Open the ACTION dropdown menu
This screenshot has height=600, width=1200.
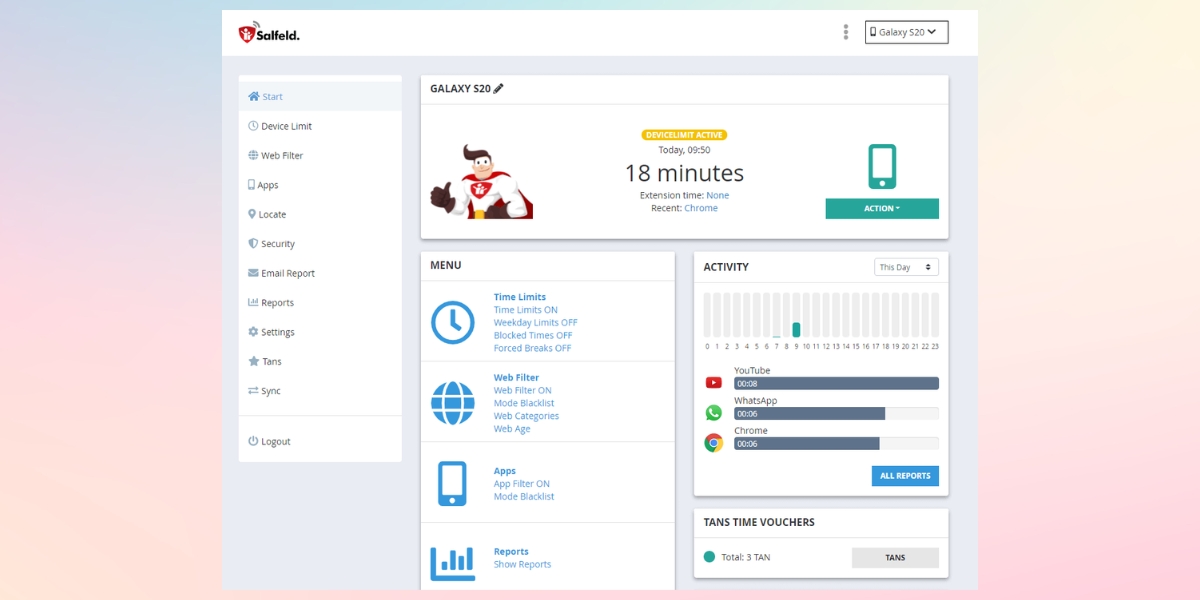point(881,208)
